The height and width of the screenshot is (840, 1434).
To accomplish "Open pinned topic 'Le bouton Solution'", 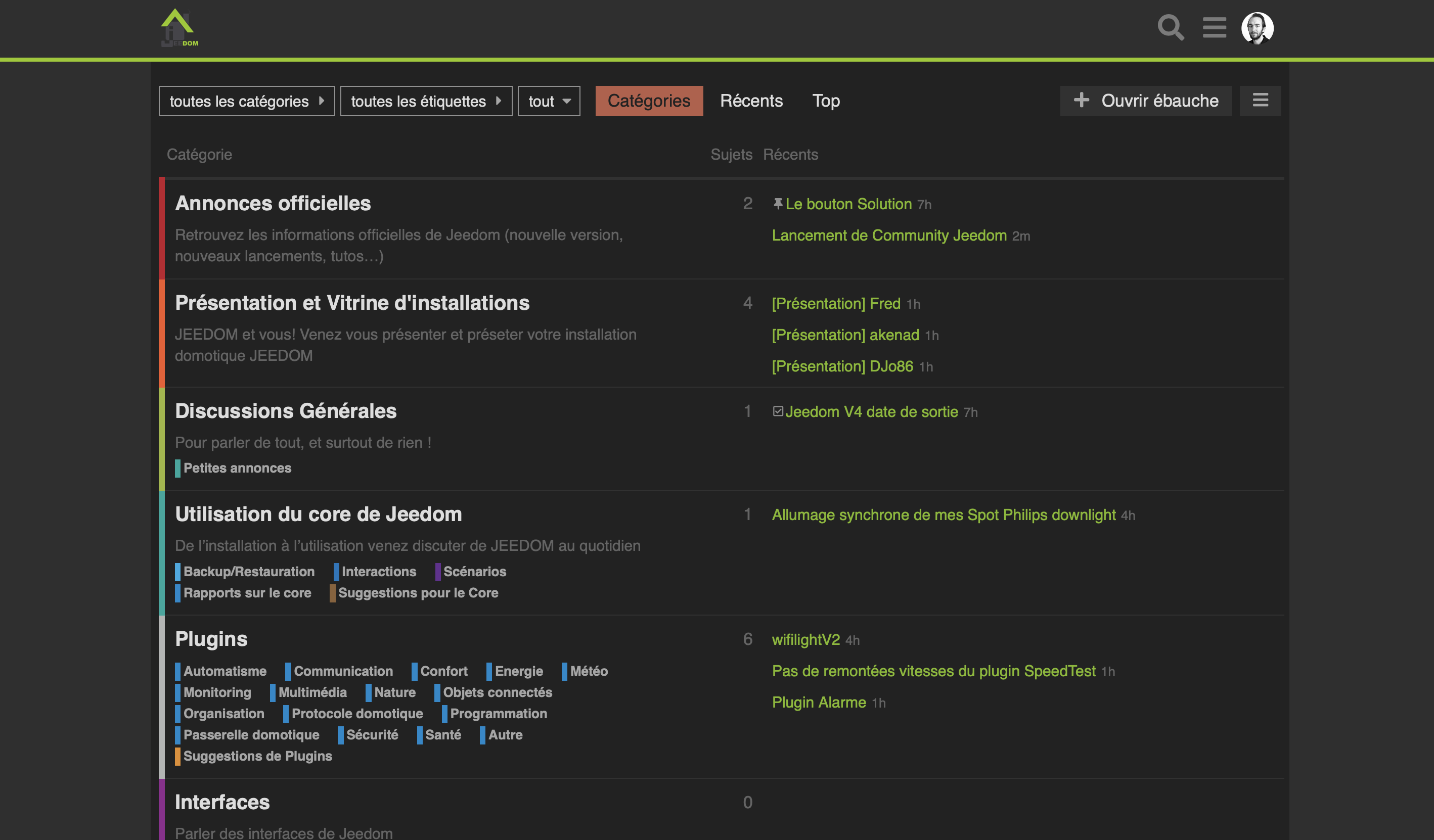I will (x=848, y=204).
